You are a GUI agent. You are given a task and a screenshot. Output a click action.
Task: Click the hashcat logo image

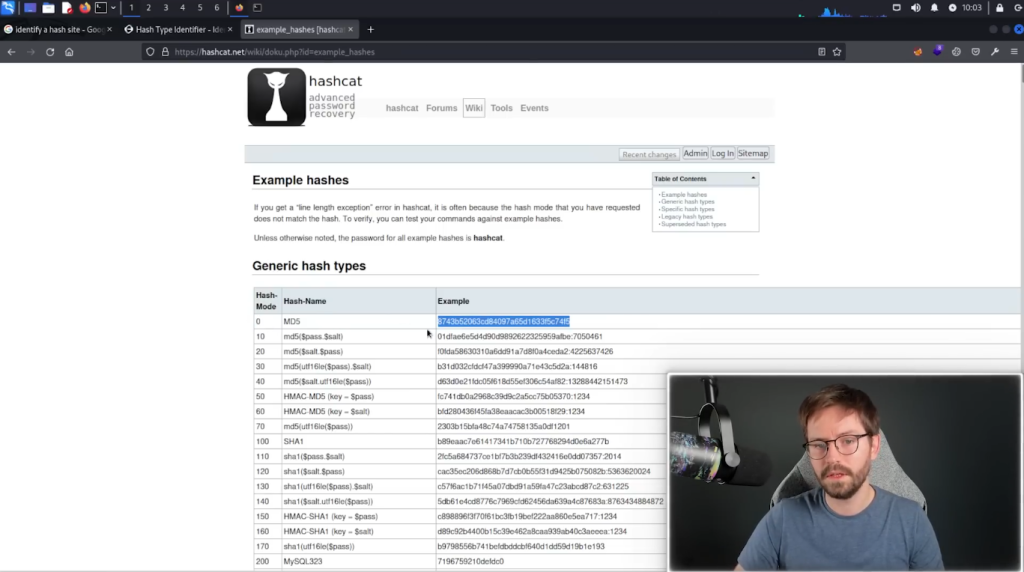(x=276, y=97)
